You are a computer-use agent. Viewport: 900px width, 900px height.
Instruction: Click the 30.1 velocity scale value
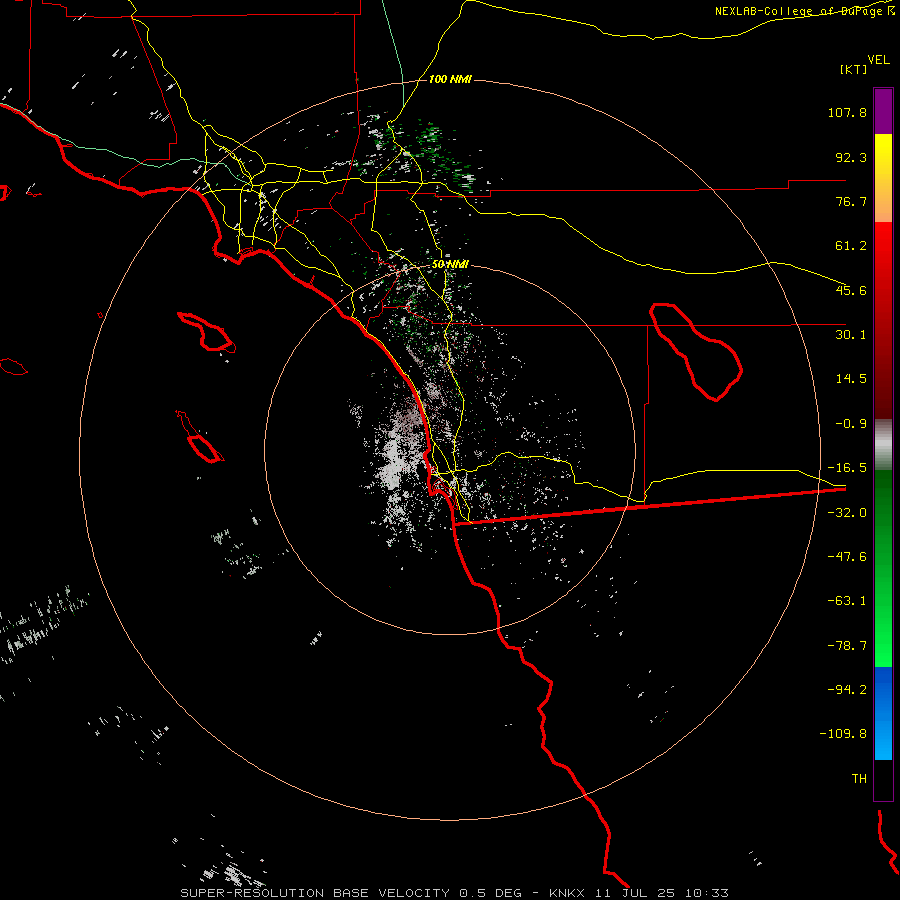click(x=851, y=335)
